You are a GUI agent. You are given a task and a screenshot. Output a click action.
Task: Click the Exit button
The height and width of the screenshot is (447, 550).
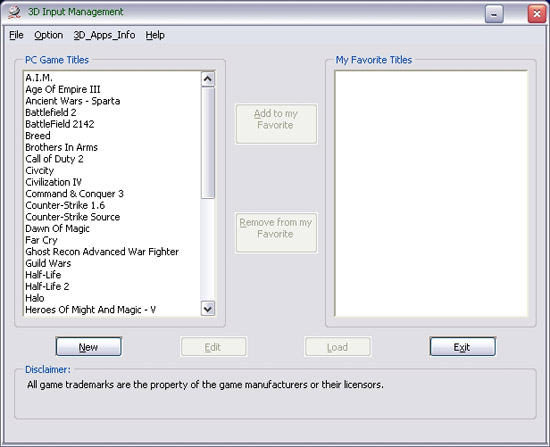(463, 347)
